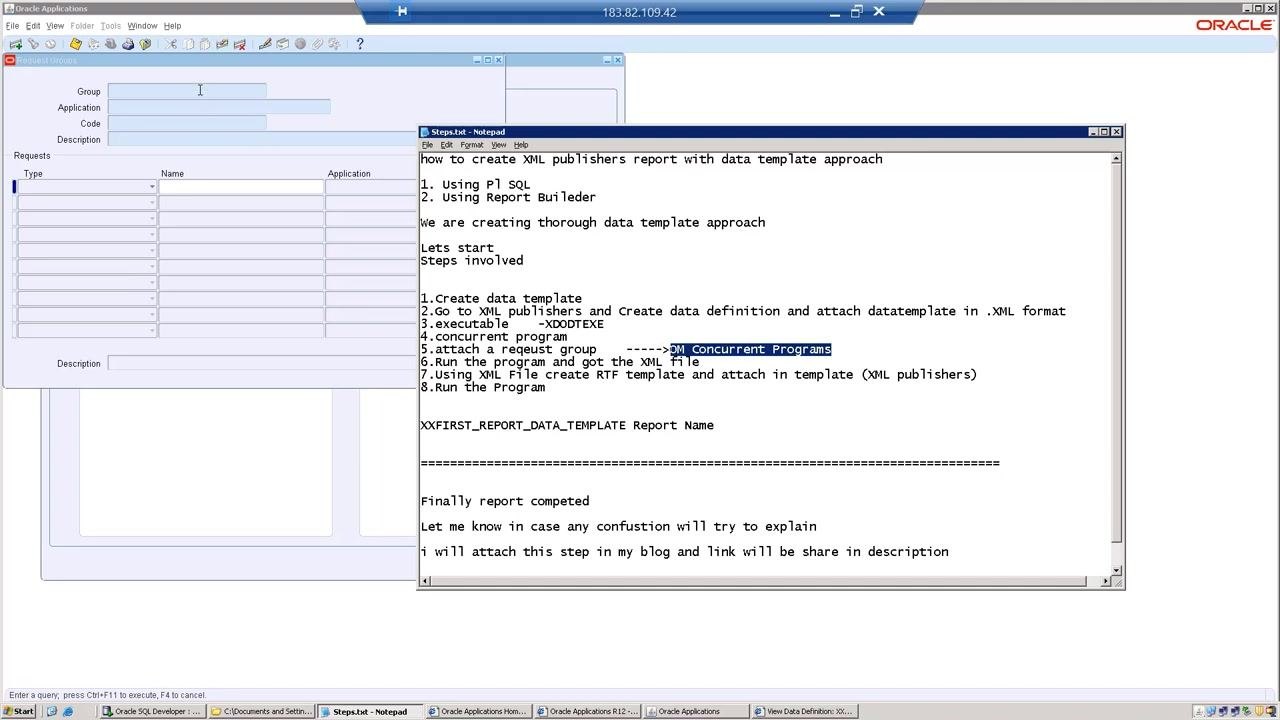This screenshot has width=1280, height=720.
Task: Click the Window Help question mark icon
Action: (x=360, y=44)
